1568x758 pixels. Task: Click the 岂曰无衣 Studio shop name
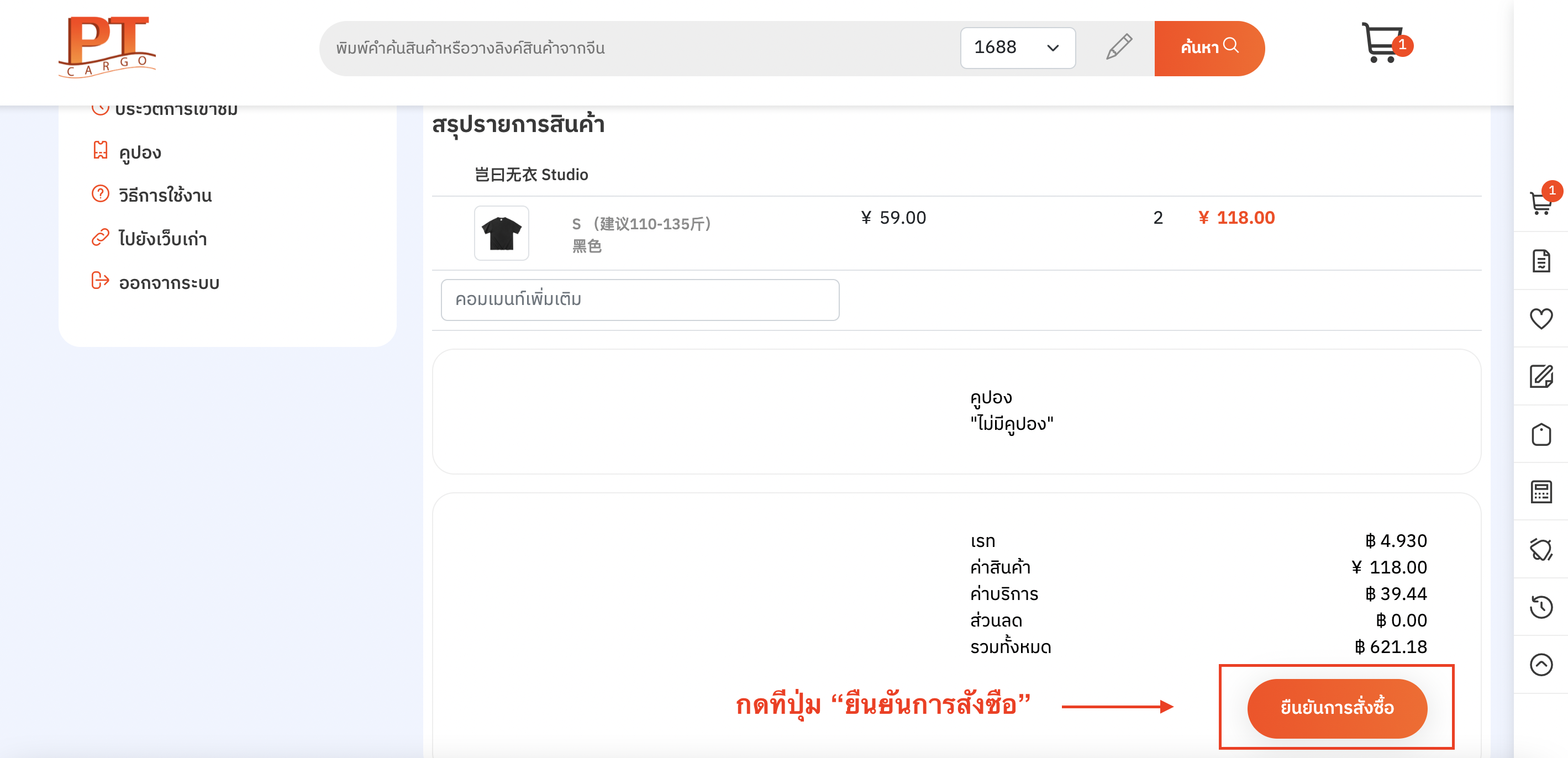click(531, 175)
